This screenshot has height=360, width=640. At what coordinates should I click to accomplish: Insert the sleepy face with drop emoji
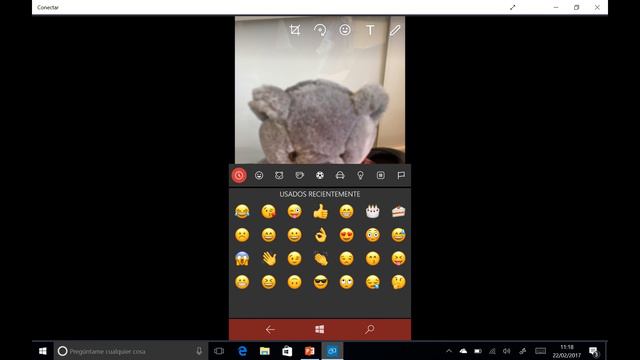(x=372, y=282)
